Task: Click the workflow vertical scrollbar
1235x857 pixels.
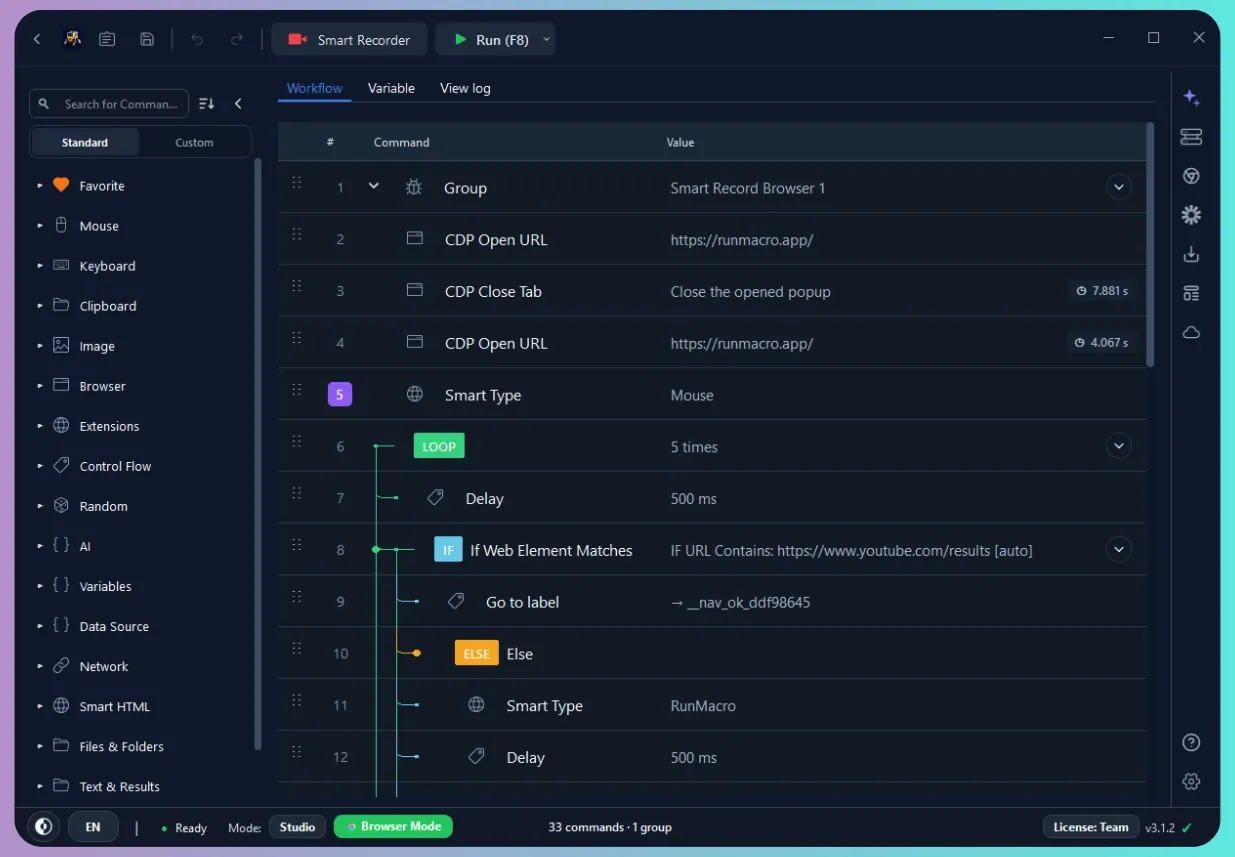Action: pos(1150,245)
